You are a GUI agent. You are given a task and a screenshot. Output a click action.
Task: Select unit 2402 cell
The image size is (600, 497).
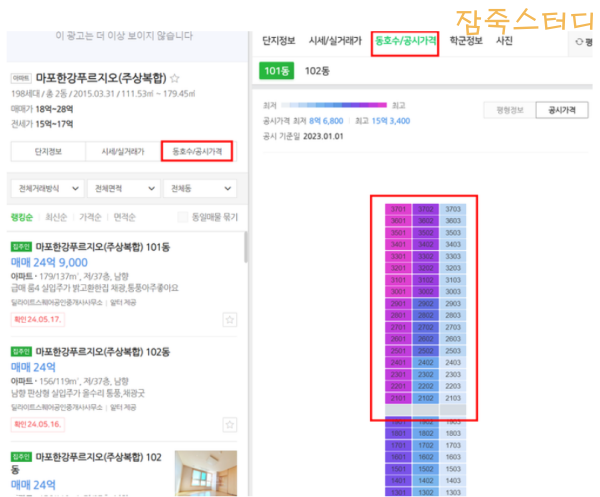pyautogui.click(x=426, y=362)
